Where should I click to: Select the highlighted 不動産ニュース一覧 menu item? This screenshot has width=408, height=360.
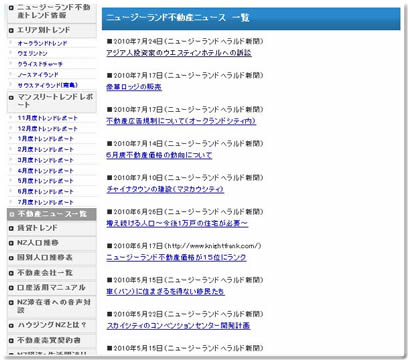tap(52, 214)
